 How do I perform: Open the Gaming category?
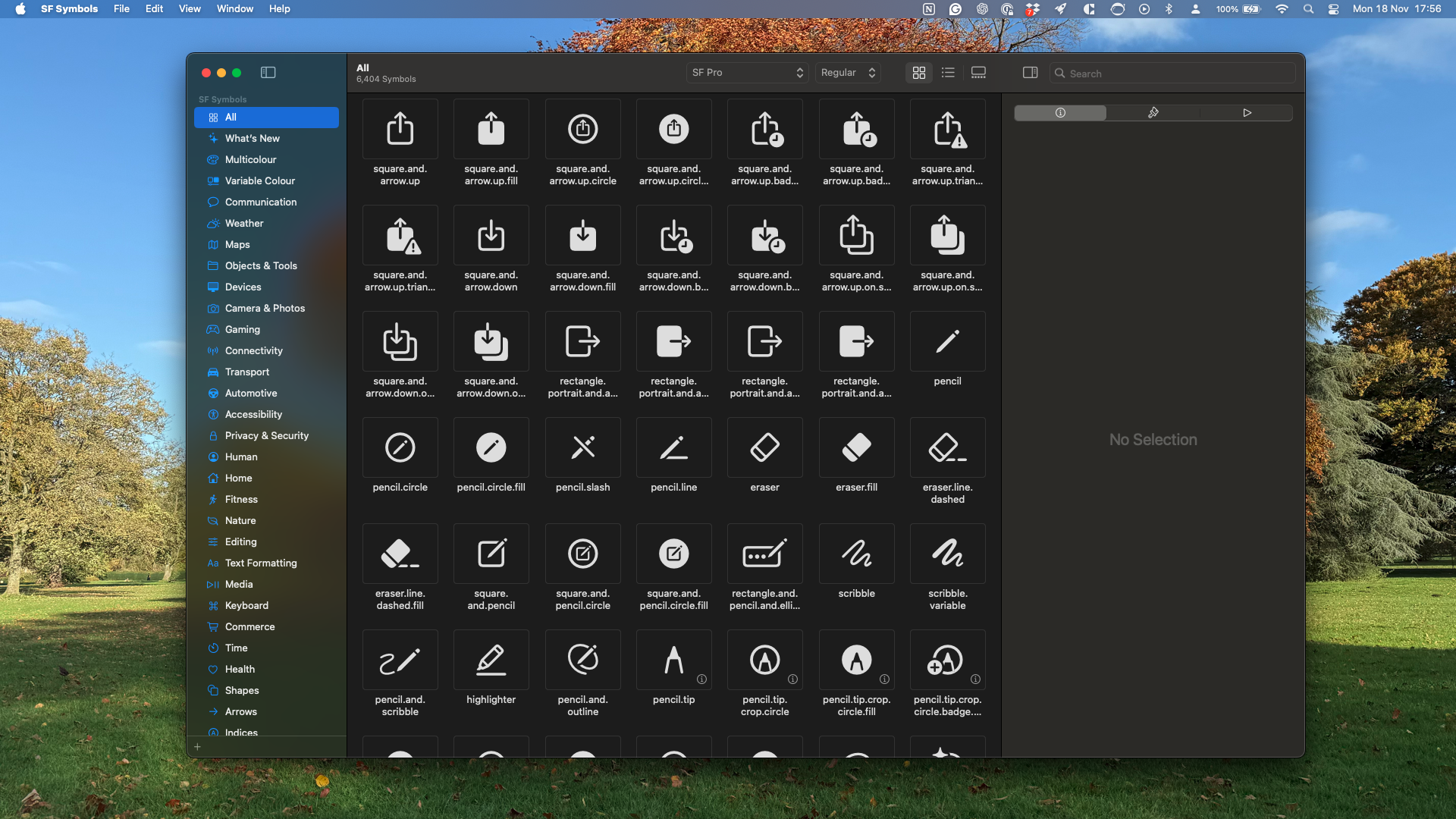pyautogui.click(x=266, y=330)
